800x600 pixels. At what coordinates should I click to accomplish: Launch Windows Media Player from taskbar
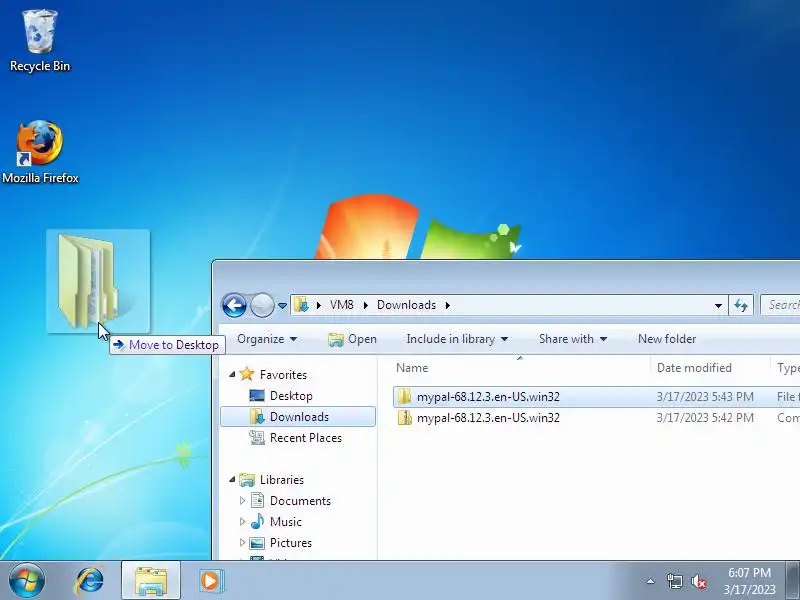pos(210,581)
